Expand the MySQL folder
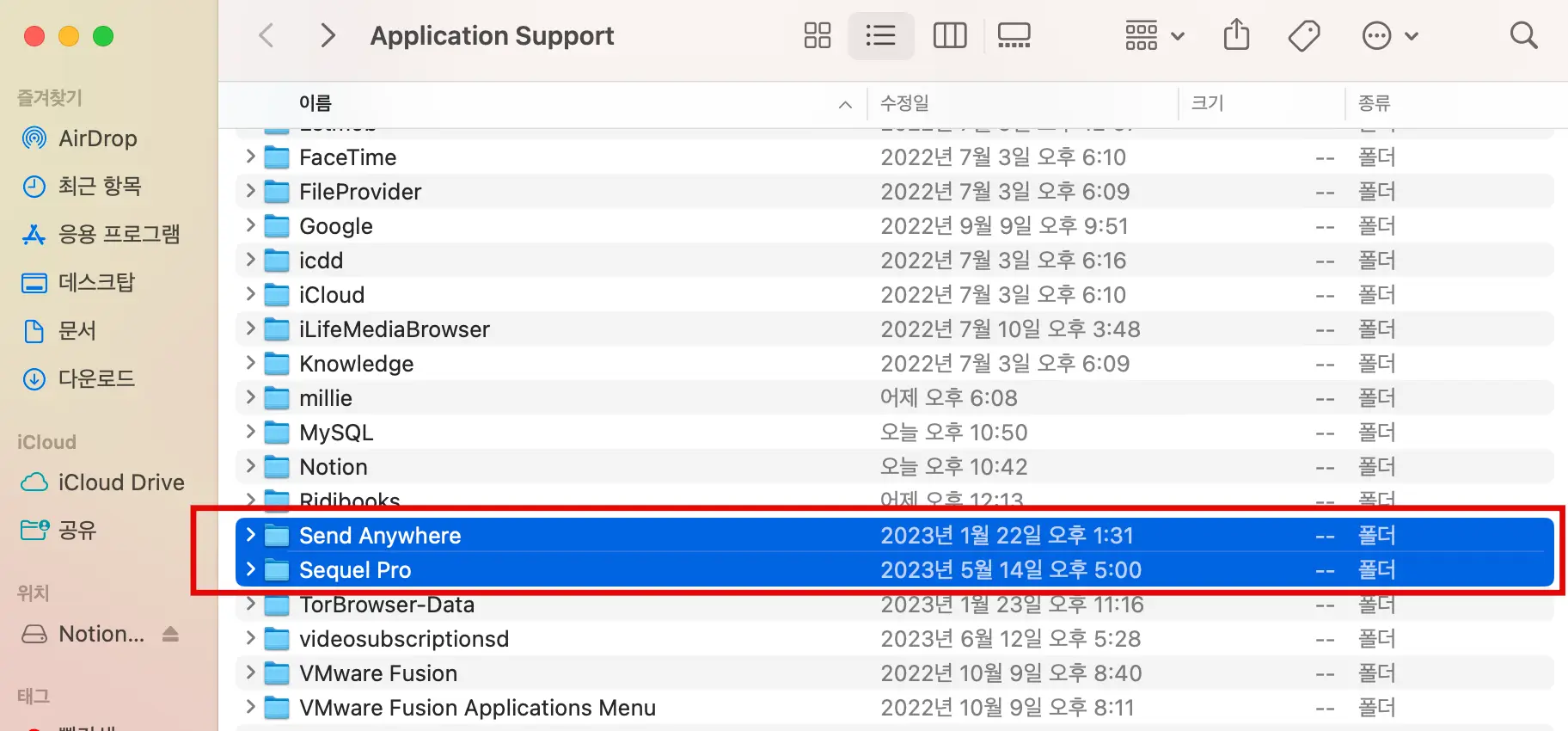 (x=250, y=432)
